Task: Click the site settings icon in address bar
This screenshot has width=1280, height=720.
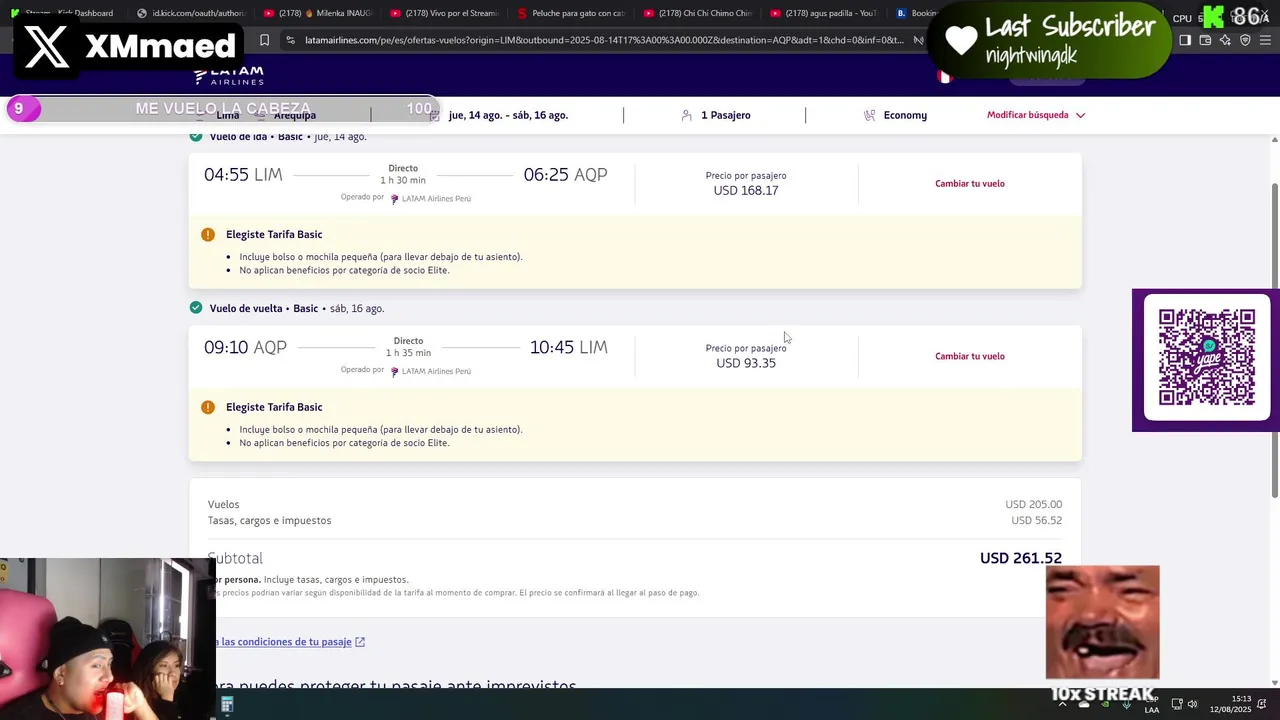Action: point(290,40)
